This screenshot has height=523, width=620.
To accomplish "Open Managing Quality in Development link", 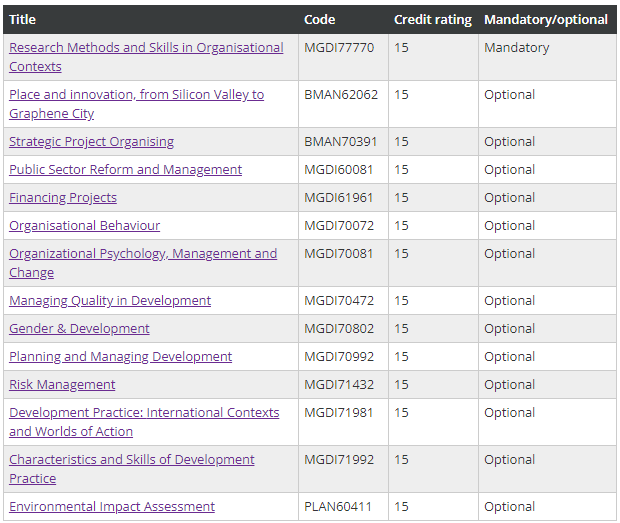I will coord(110,301).
